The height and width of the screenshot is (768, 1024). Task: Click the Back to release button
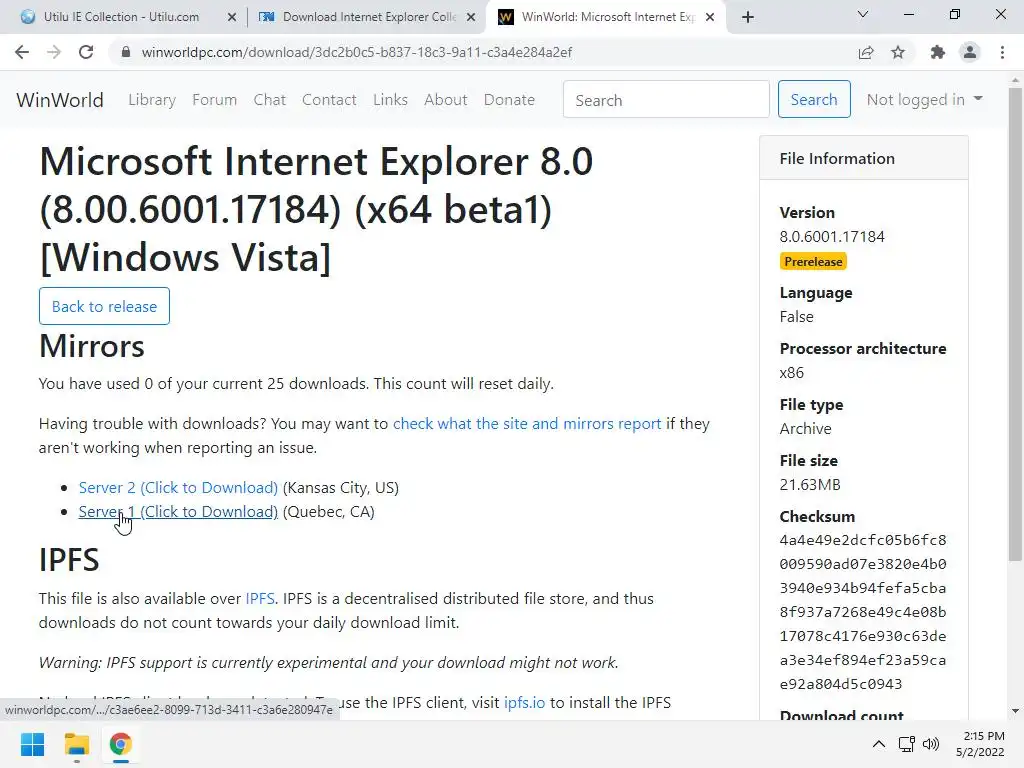click(x=104, y=306)
